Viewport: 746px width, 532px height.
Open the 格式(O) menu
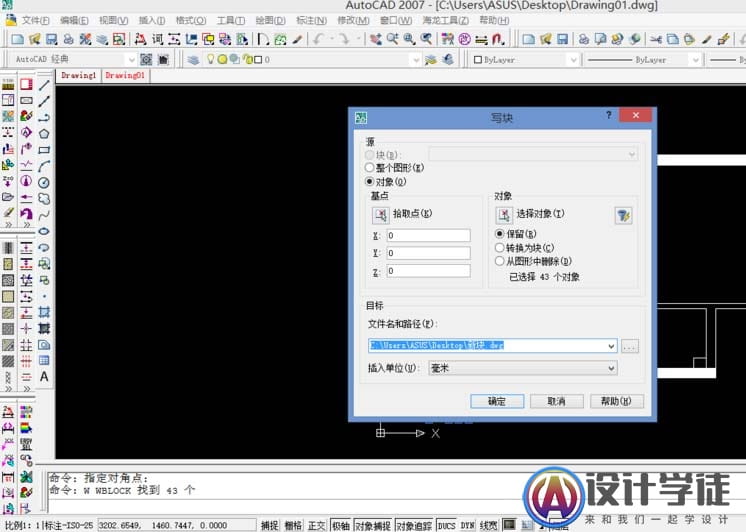[191, 20]
